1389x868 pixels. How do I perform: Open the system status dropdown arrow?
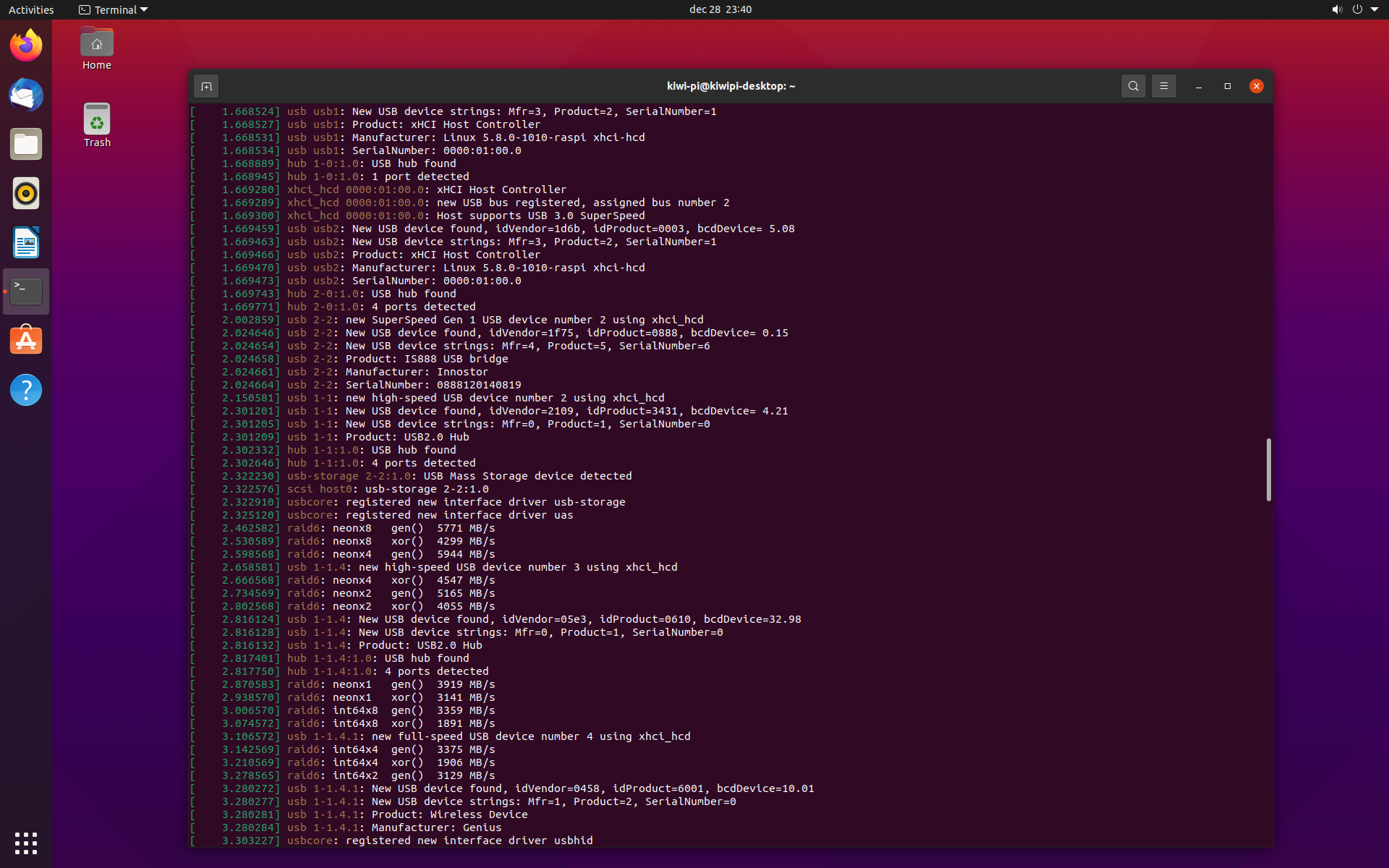click(1375, 9)
